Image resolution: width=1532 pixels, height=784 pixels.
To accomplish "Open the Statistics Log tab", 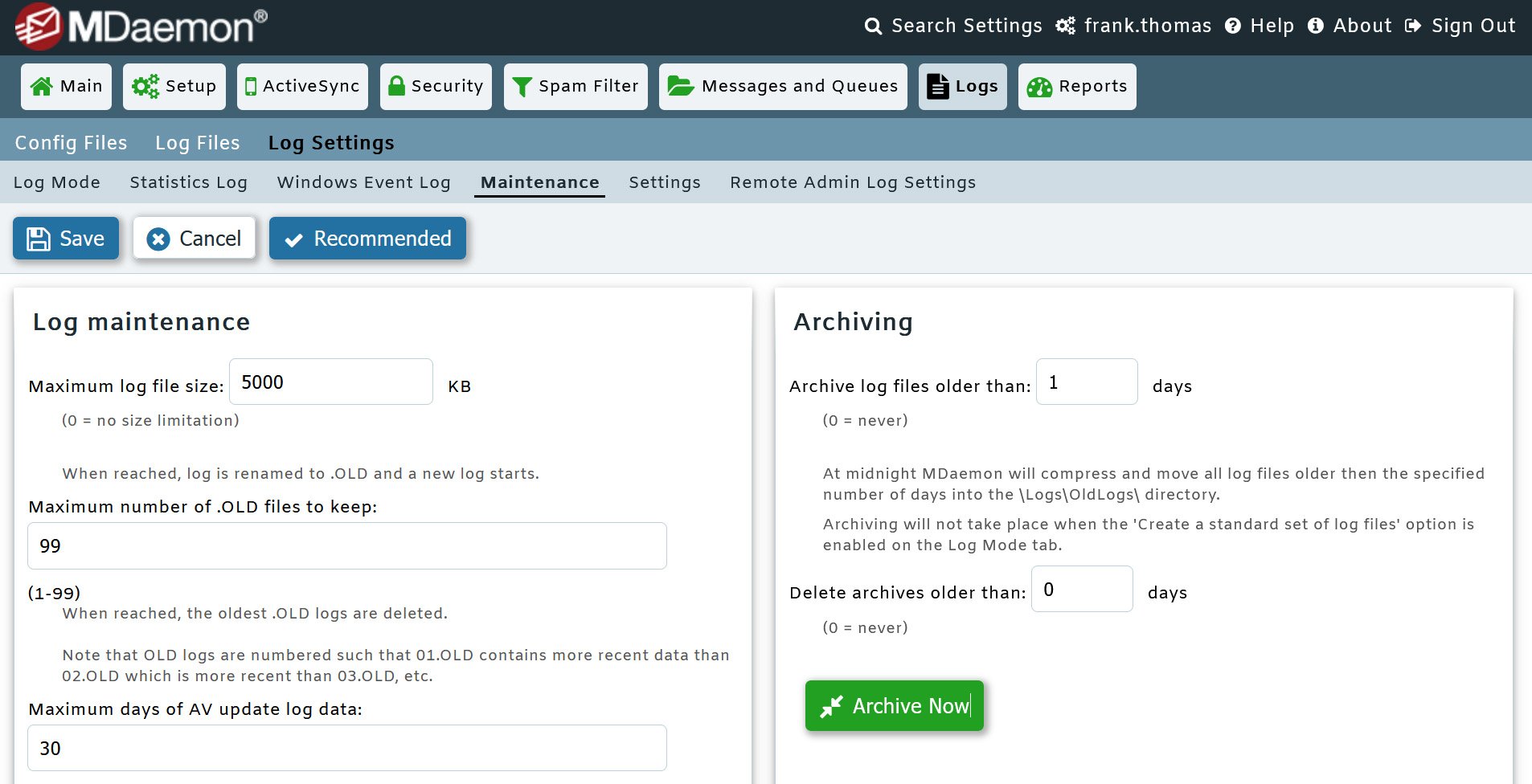I will [x=188, y=182].
